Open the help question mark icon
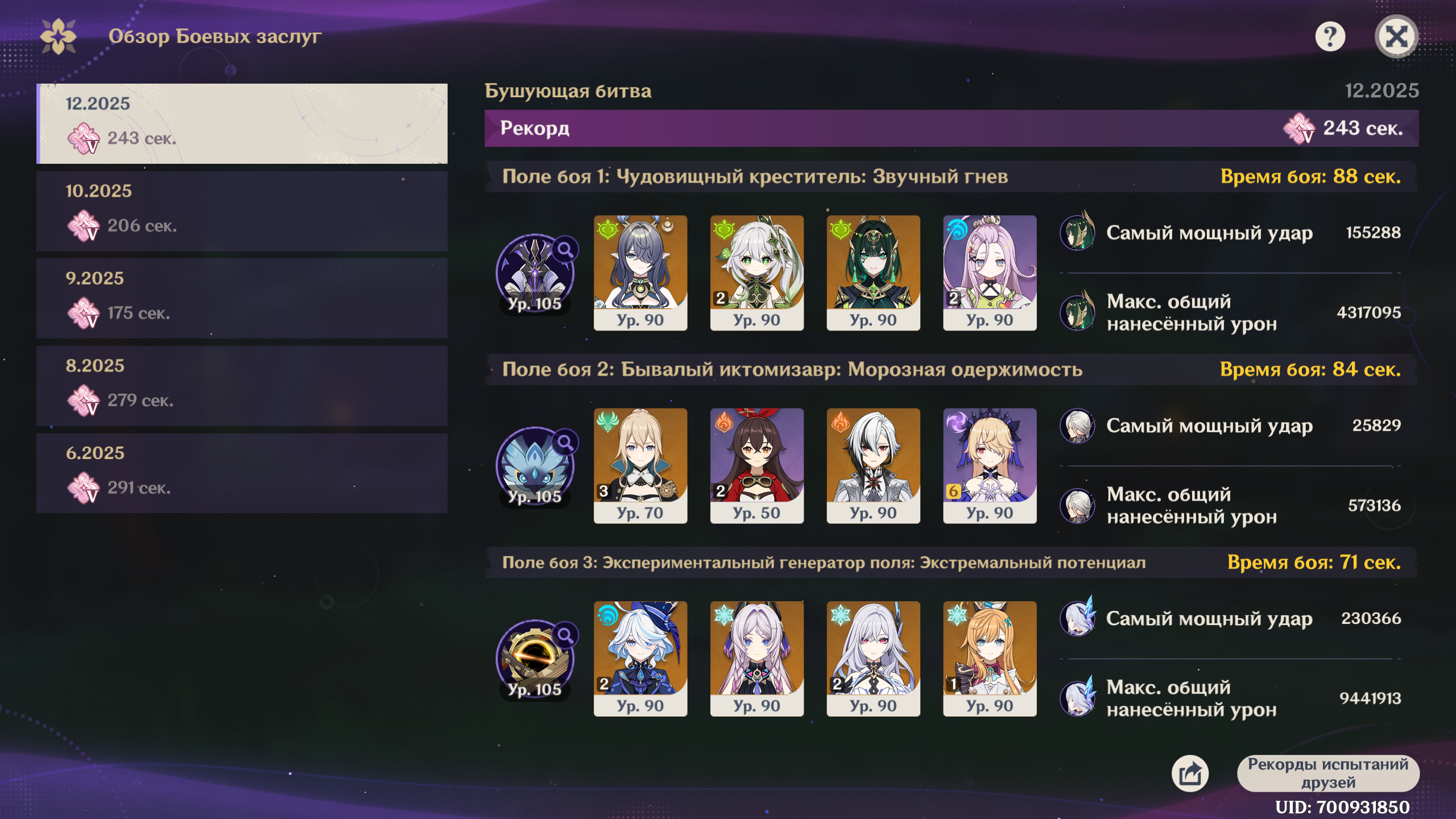 [1330, 37]
